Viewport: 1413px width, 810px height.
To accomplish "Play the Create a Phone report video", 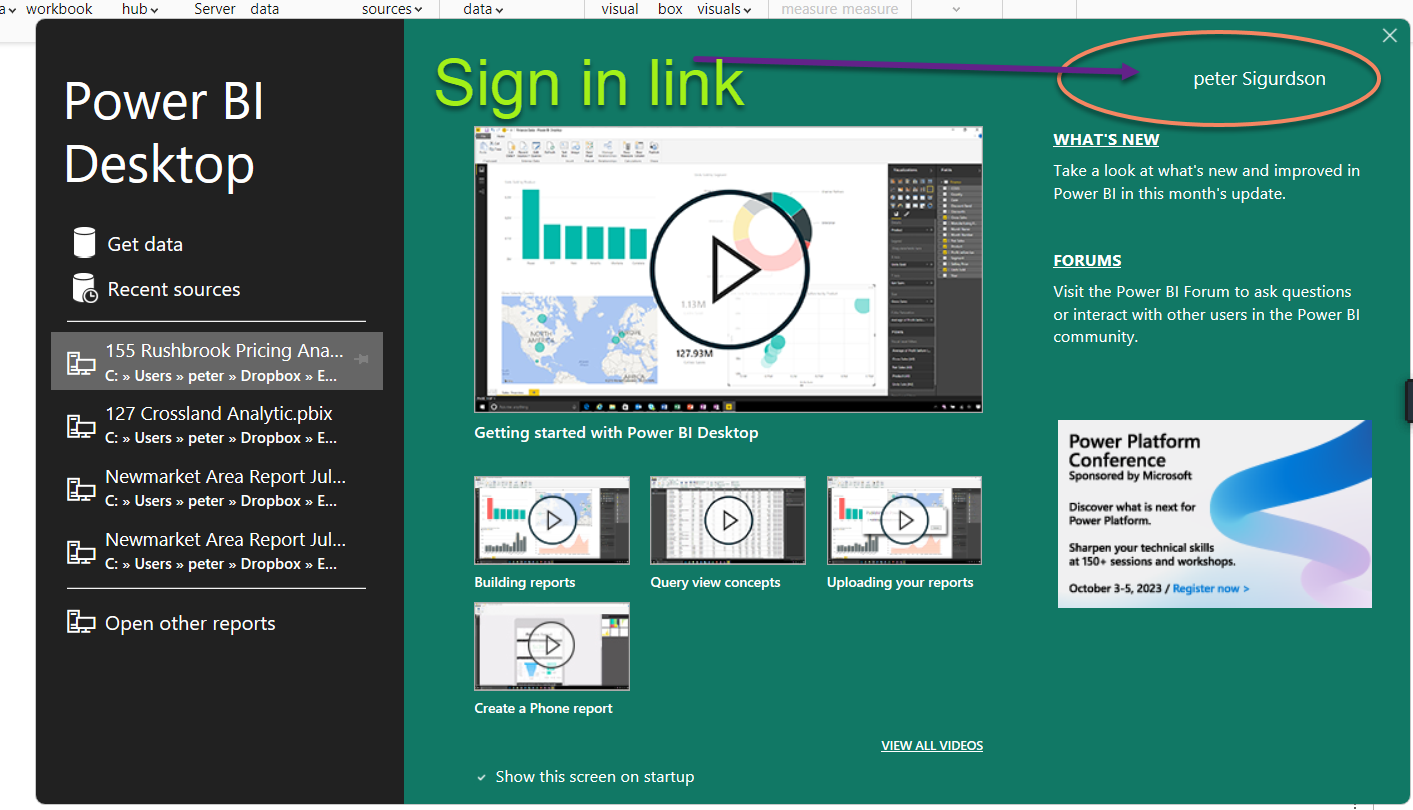I will (552, 646).
